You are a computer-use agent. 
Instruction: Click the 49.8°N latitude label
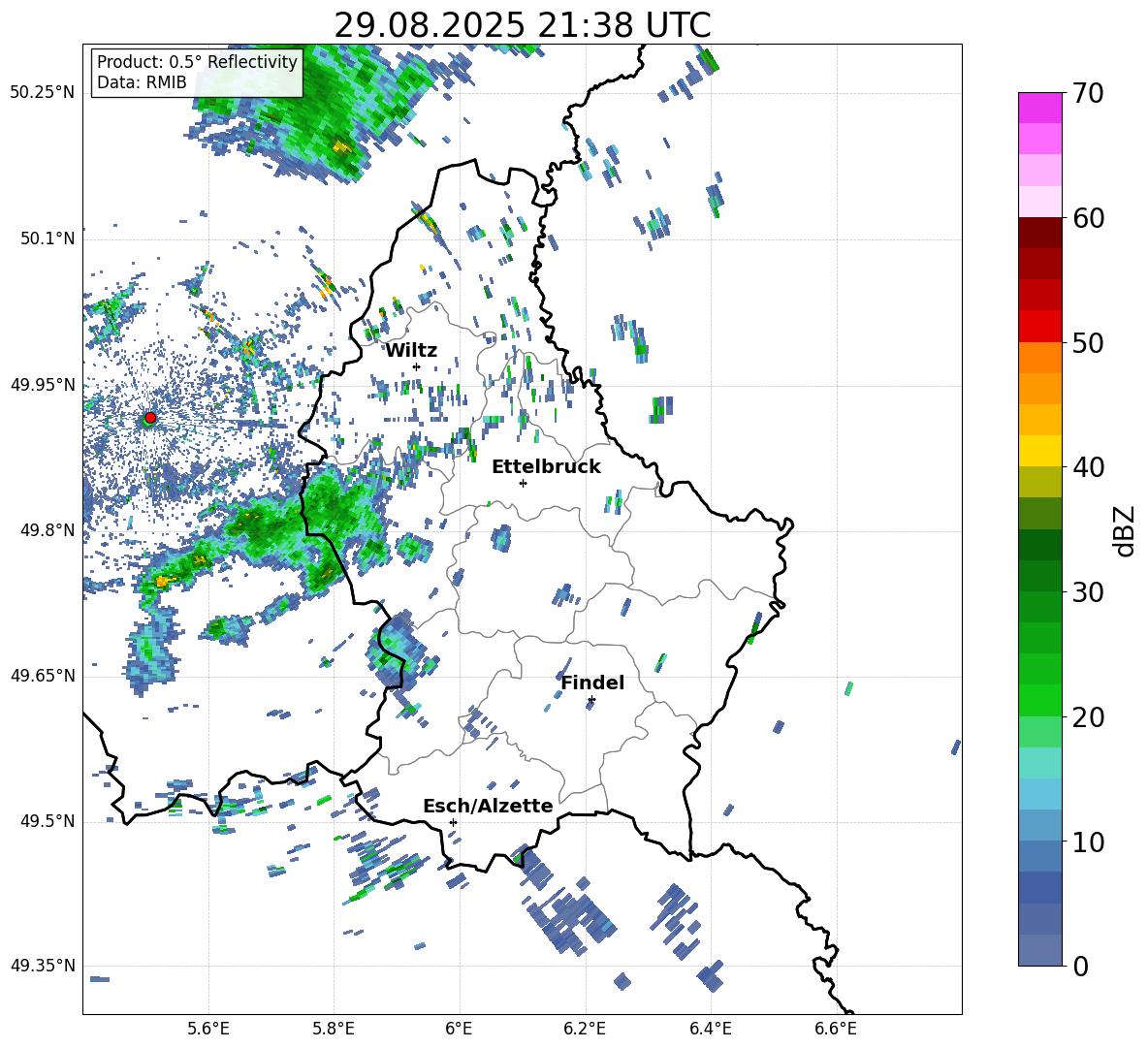[47, 530]
